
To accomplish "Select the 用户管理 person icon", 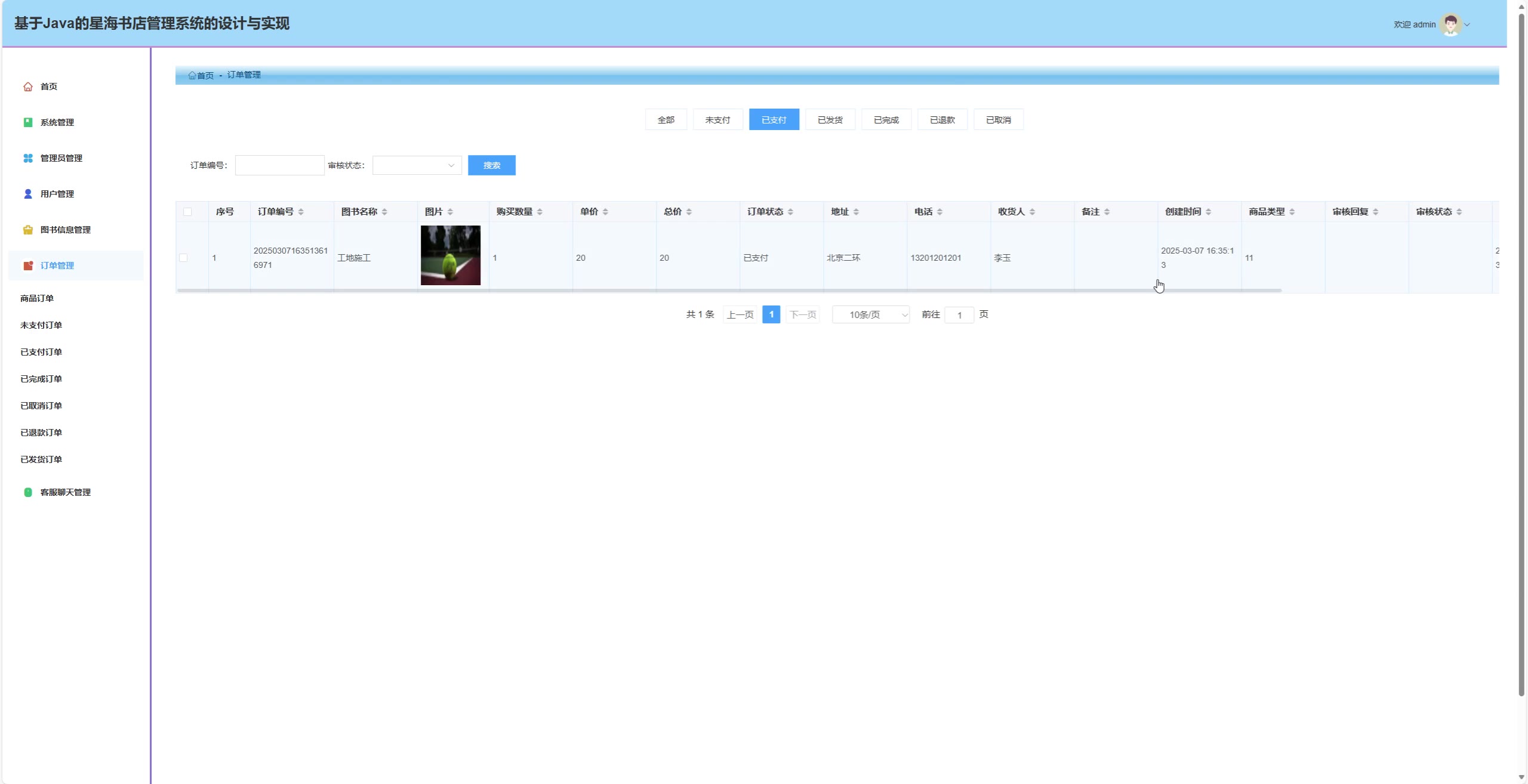I will point(28,194).
